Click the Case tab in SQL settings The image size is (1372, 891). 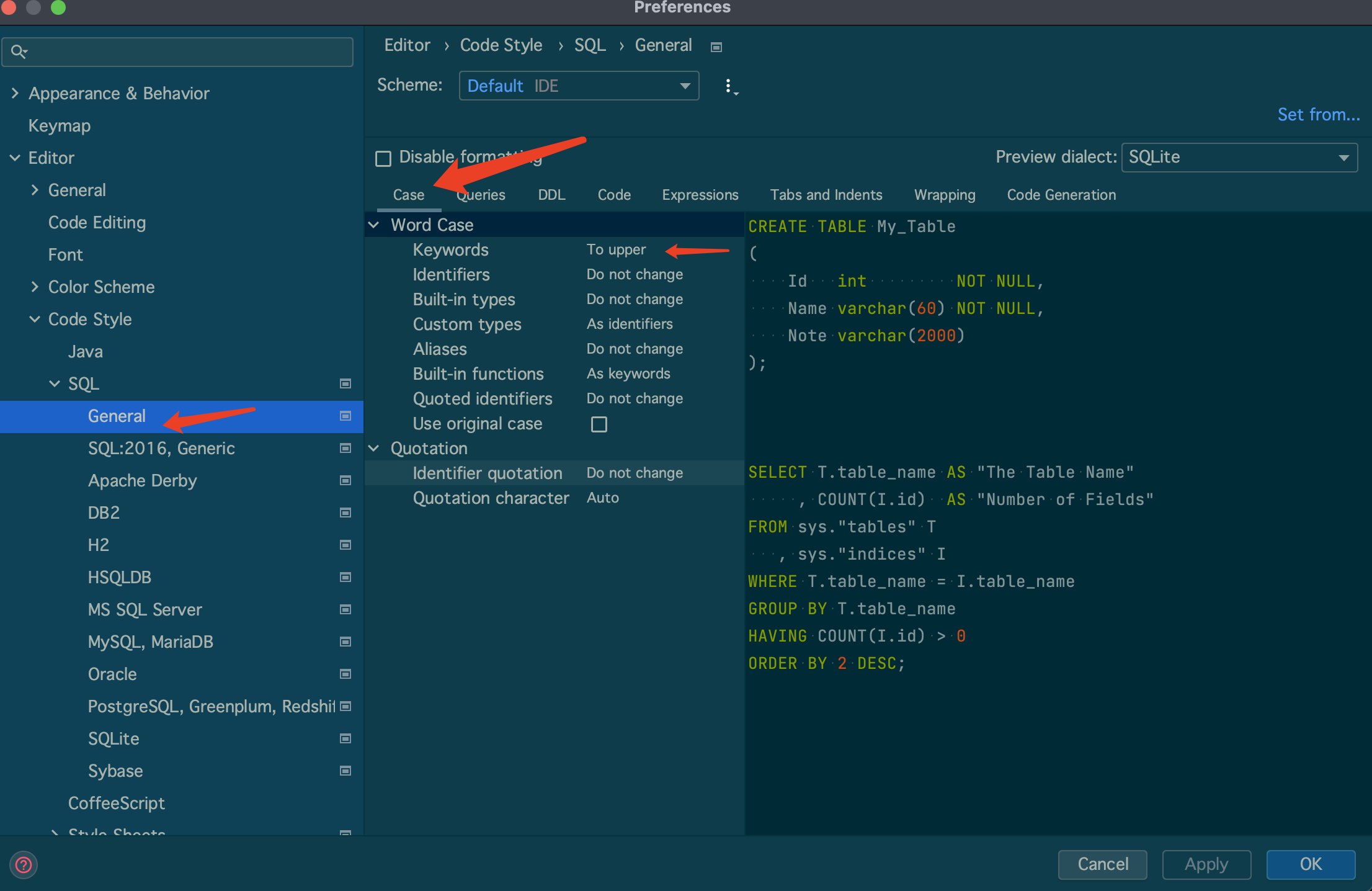409,194
